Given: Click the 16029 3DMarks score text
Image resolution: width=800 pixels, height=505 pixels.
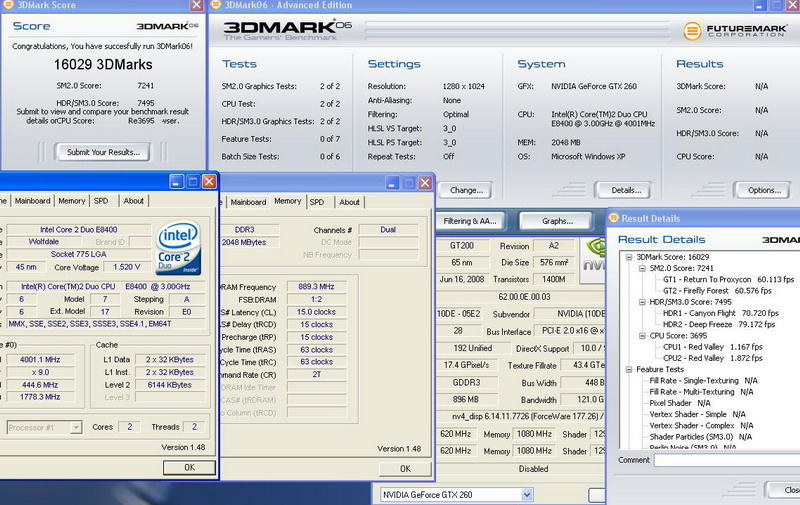Looking at the screenshot, I should coord(103,65).
